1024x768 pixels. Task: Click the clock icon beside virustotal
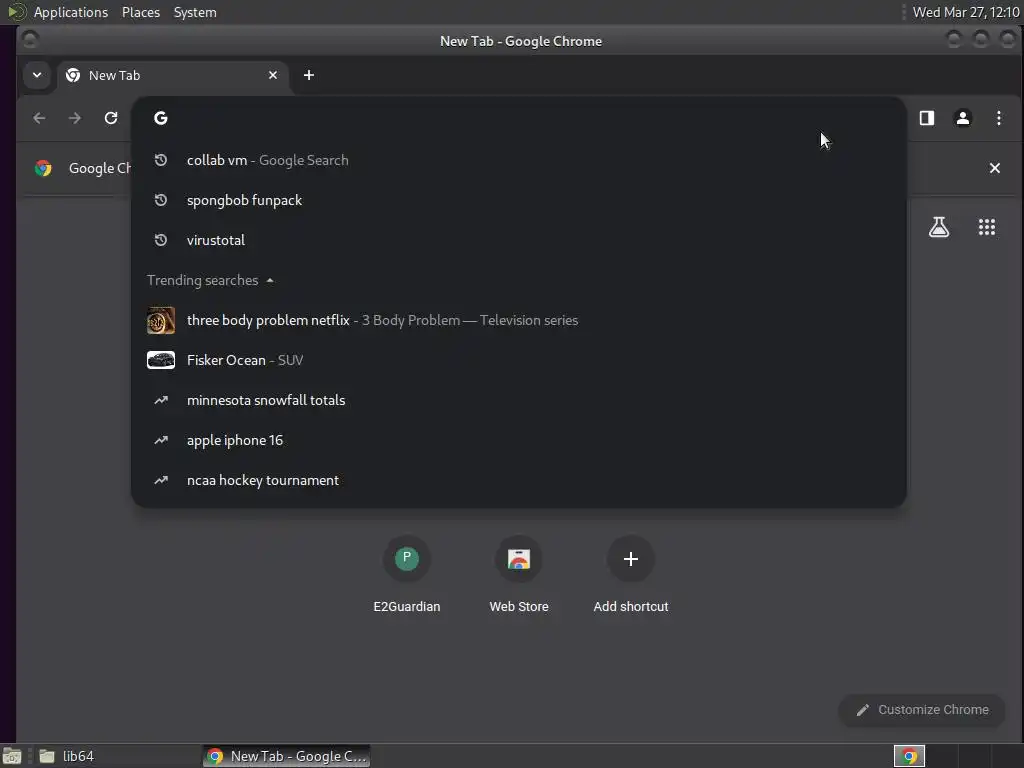coord(161,240)
